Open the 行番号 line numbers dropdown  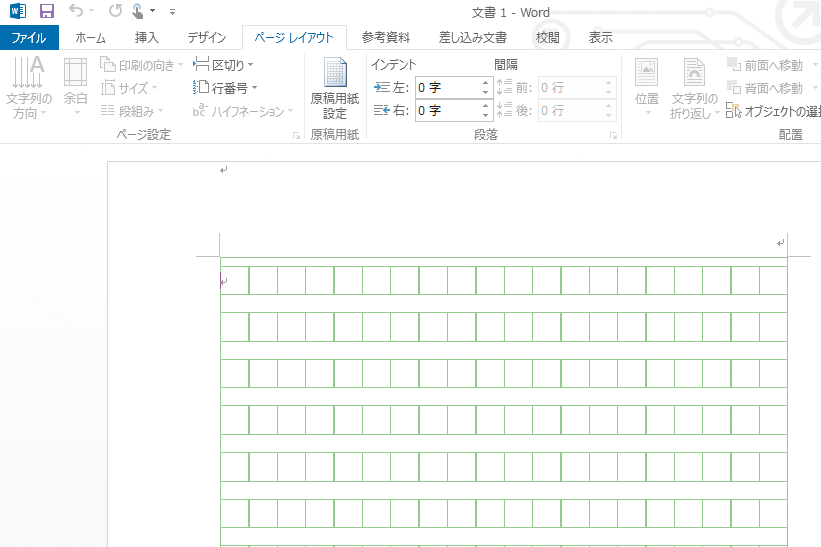pos(225,88)
